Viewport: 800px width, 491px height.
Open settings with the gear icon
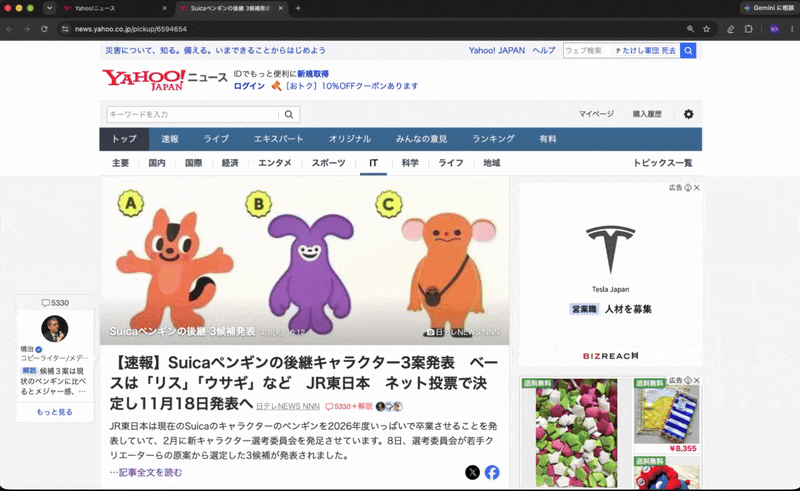(x=688, y=114)
